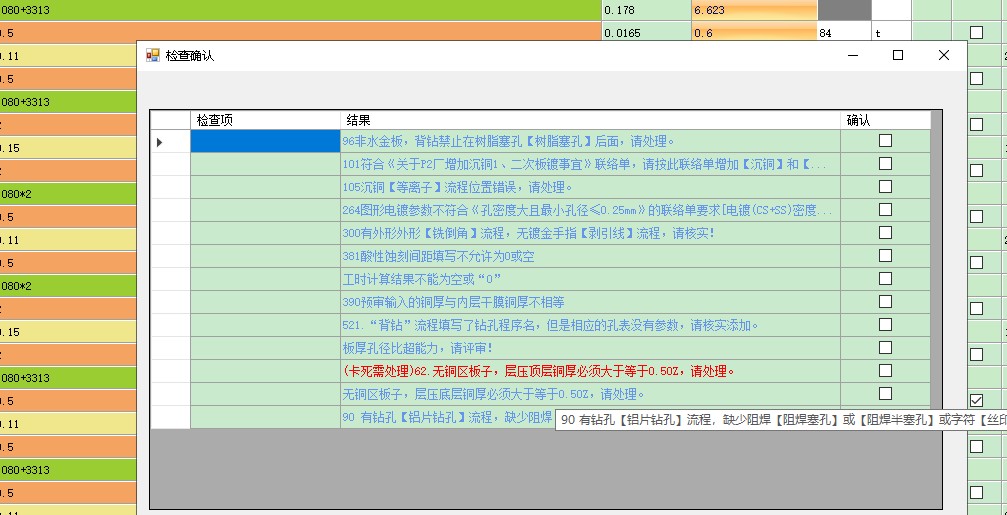Screen dimensions: 1007x515
Task: Click the 84 cell in background table
Action: click(x=844, y=32)
